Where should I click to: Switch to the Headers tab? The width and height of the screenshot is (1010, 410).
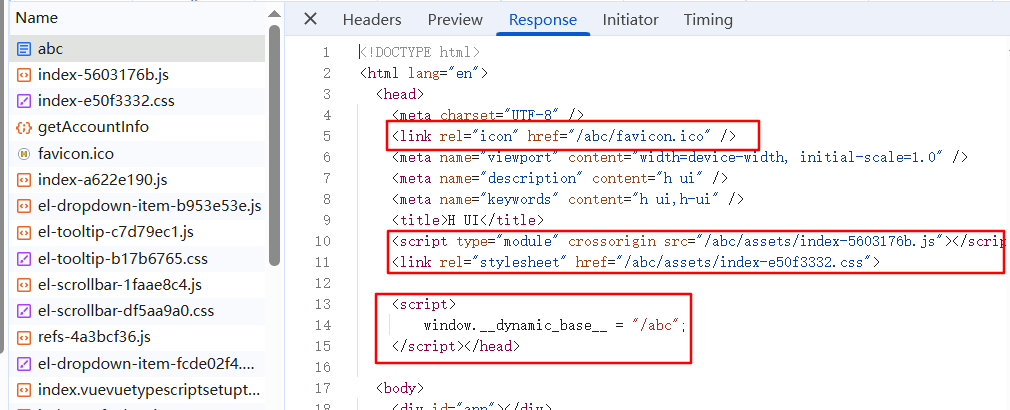tap(372, 20)
